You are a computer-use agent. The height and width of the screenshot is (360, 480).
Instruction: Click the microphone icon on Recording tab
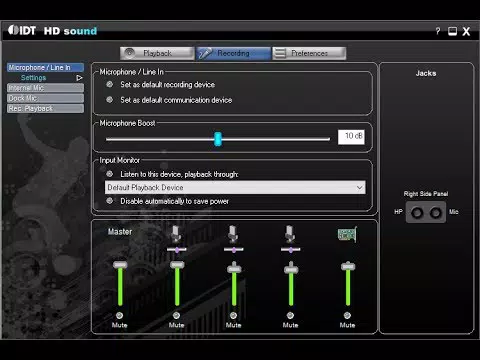[x=205, y=53]
